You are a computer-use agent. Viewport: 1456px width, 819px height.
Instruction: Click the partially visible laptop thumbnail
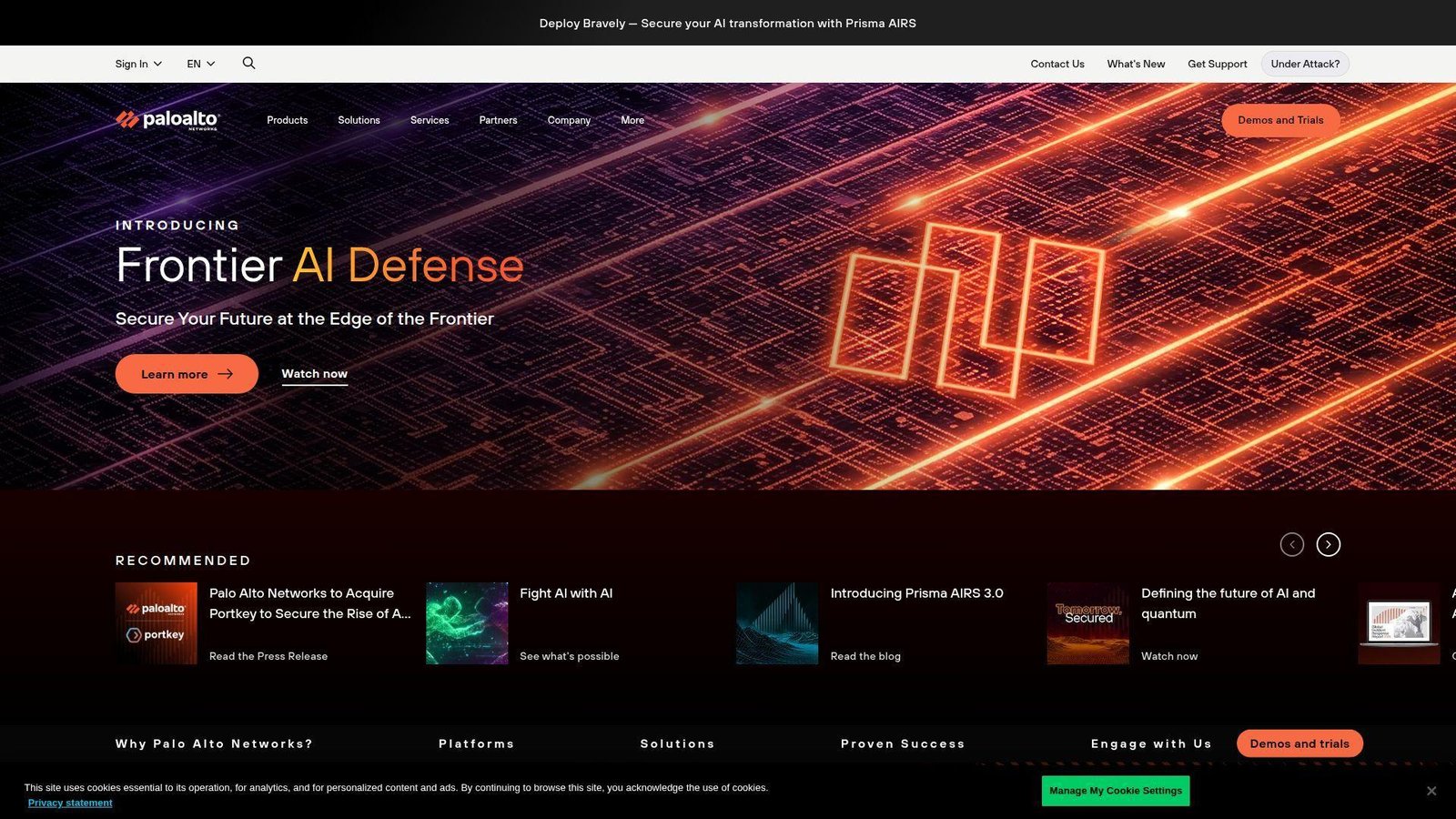coord(1400,623)
